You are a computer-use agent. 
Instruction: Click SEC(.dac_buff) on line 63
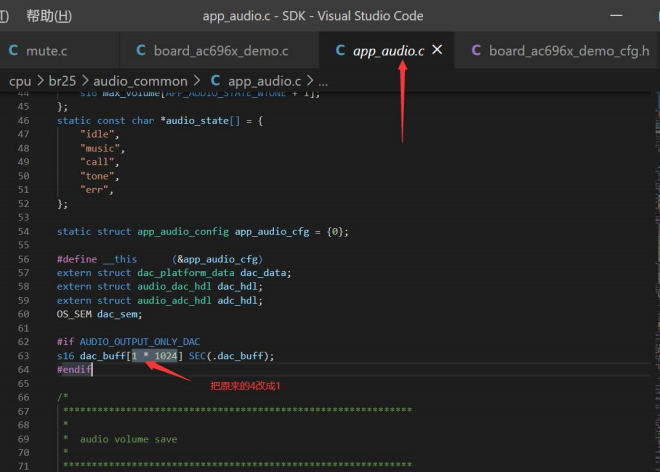point(229,356)
